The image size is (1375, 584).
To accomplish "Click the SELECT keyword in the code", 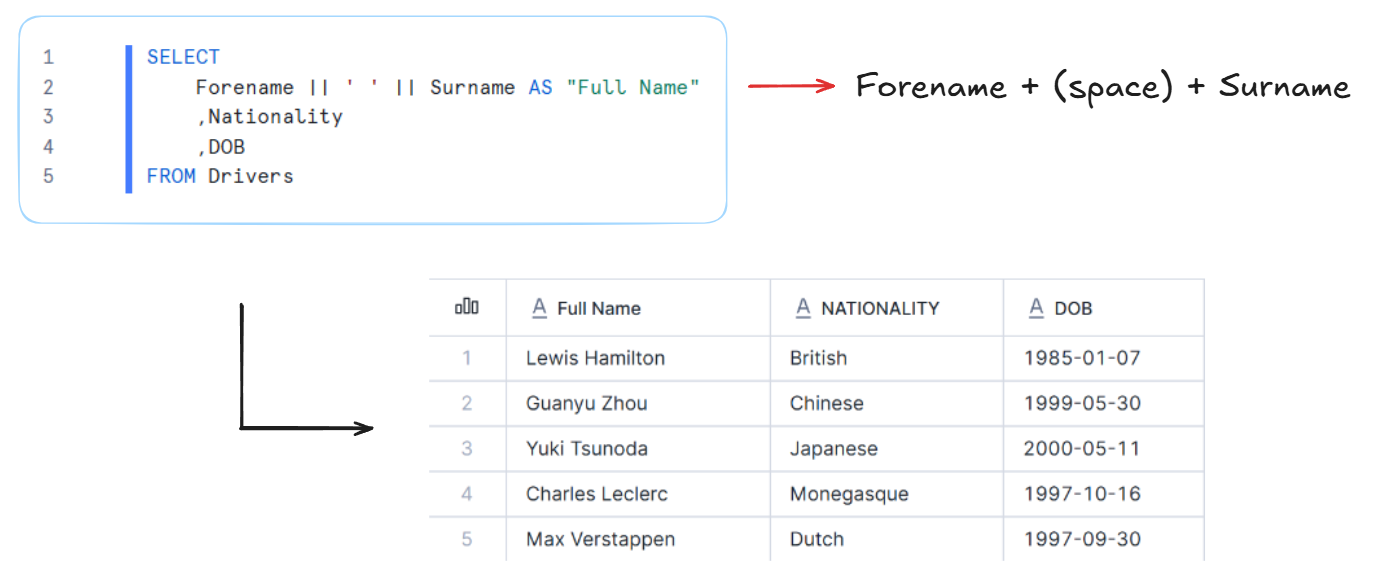I will 183,57.
